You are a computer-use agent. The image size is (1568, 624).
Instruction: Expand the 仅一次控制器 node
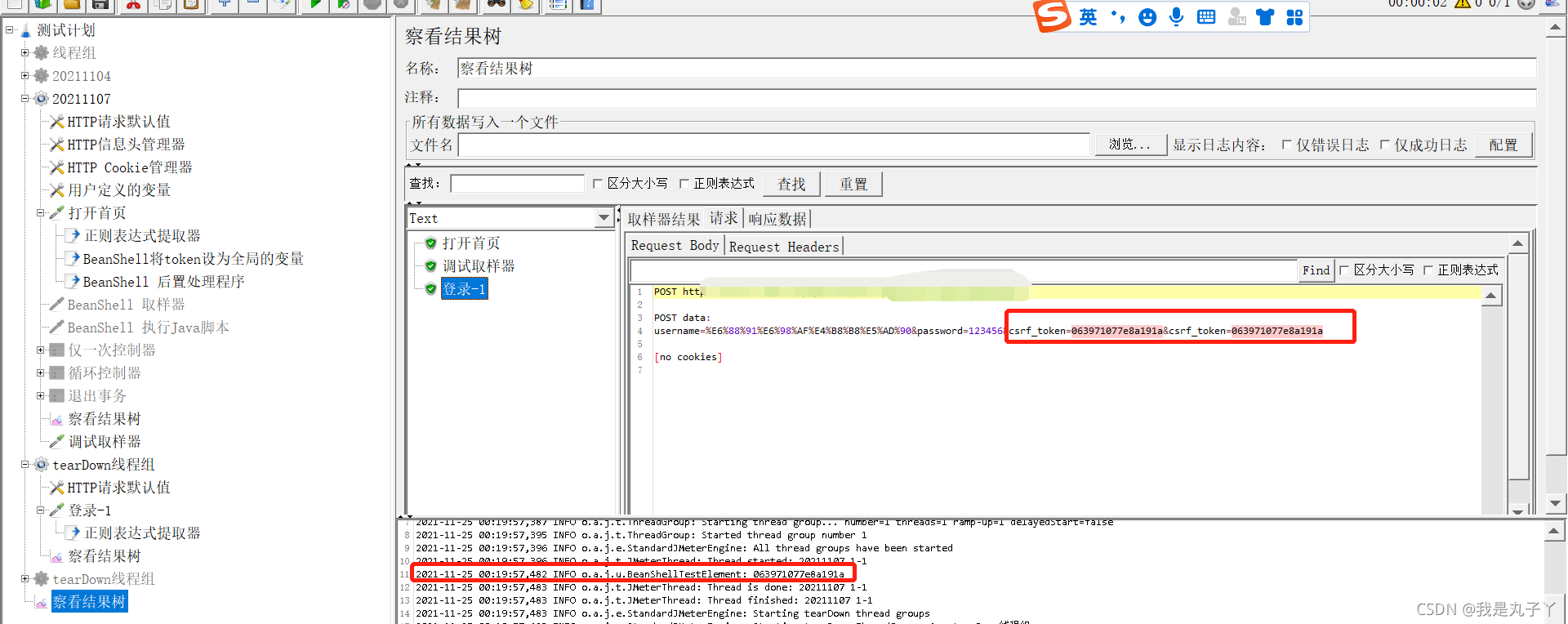click(x=40, y=350)
